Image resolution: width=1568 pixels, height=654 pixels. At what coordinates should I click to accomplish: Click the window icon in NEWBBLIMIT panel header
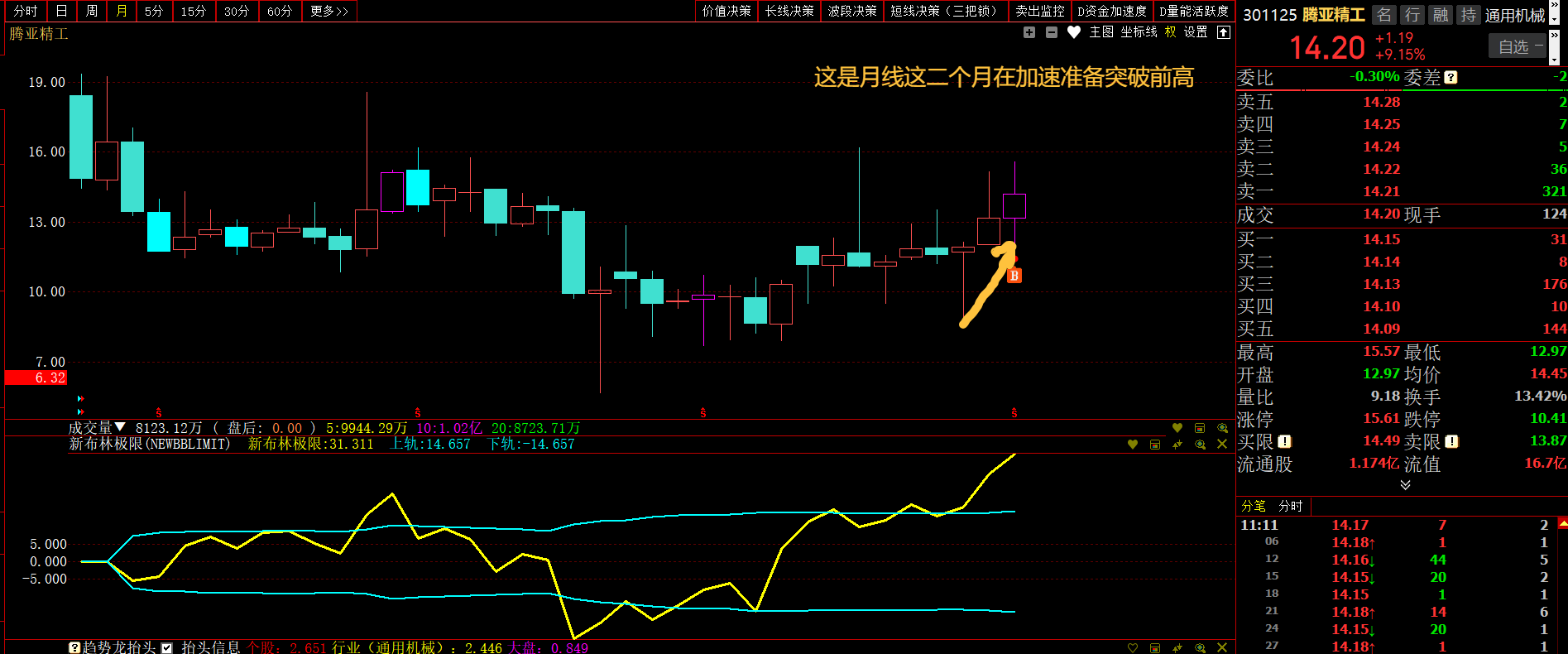pos(1155,445)
